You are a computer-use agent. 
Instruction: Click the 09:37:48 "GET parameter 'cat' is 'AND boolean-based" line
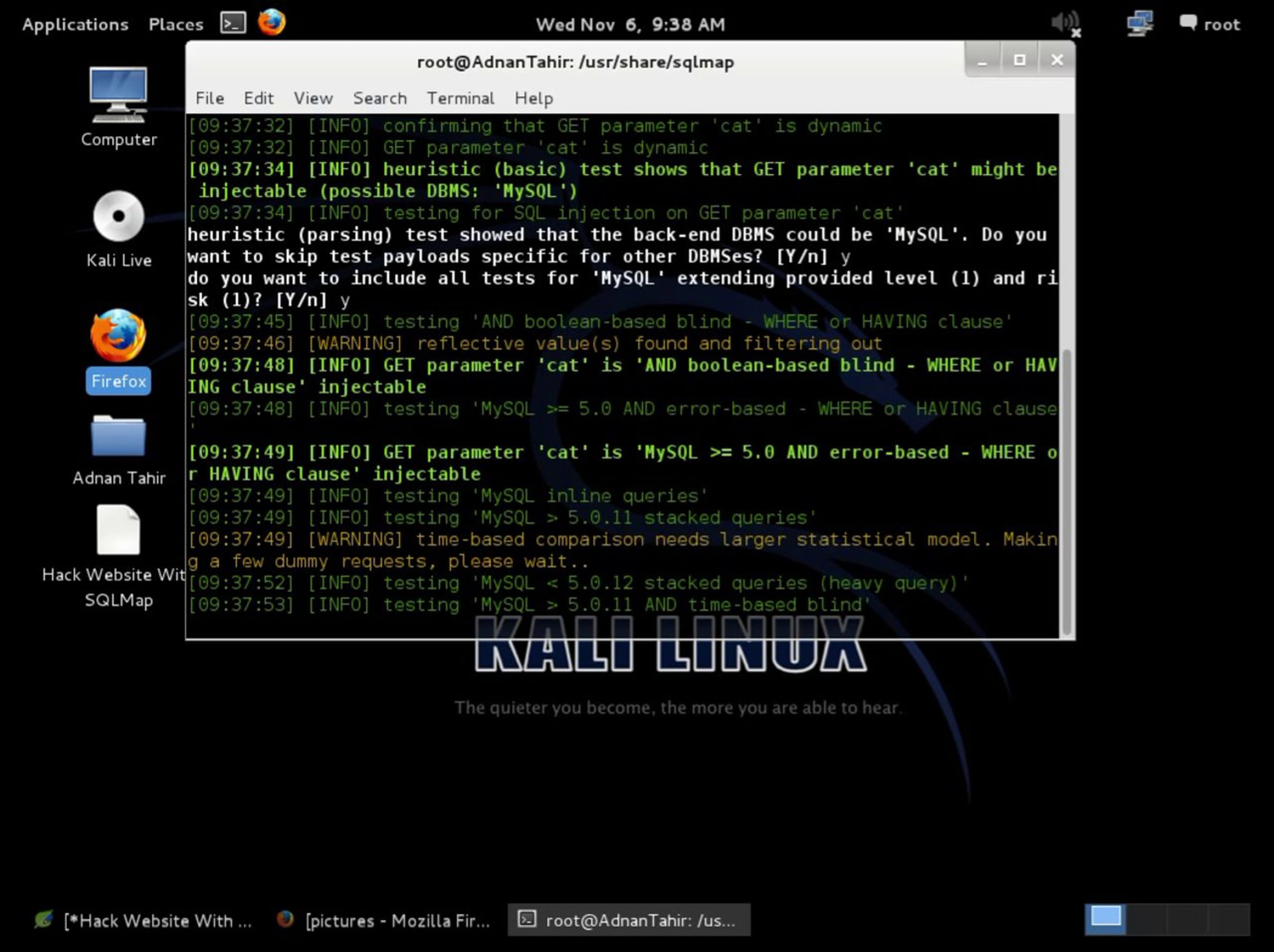[x=622, y=376]
